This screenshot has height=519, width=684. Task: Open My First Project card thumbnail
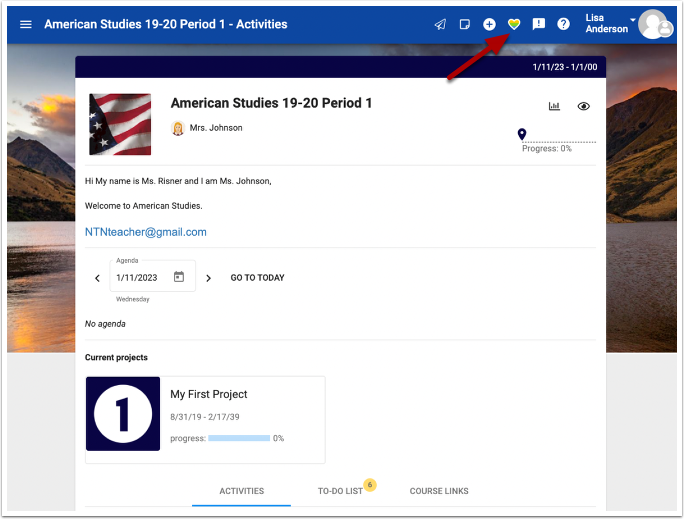122,413
